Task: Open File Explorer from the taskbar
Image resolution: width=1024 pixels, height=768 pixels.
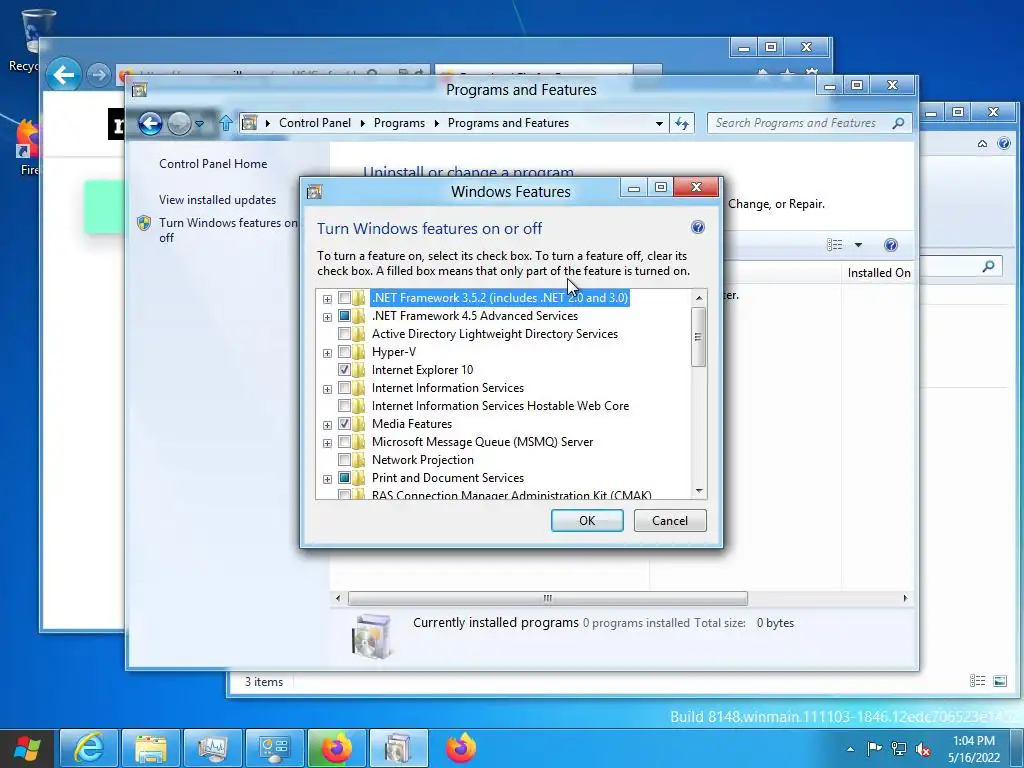Action: [x=151, y=748]
